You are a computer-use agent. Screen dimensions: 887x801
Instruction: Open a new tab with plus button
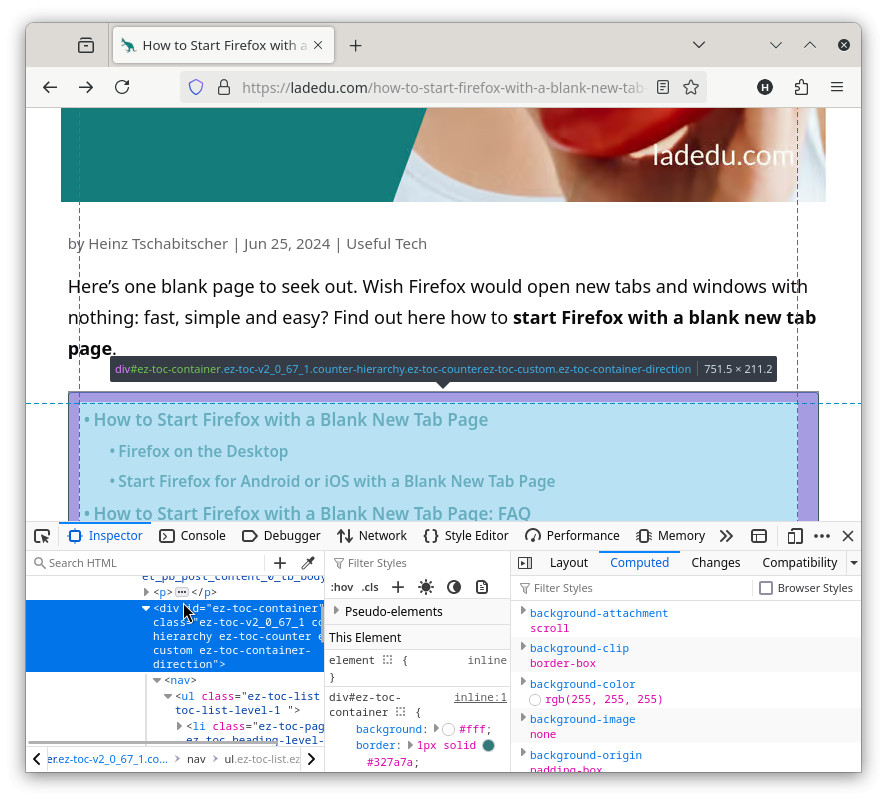pos(355,46)
